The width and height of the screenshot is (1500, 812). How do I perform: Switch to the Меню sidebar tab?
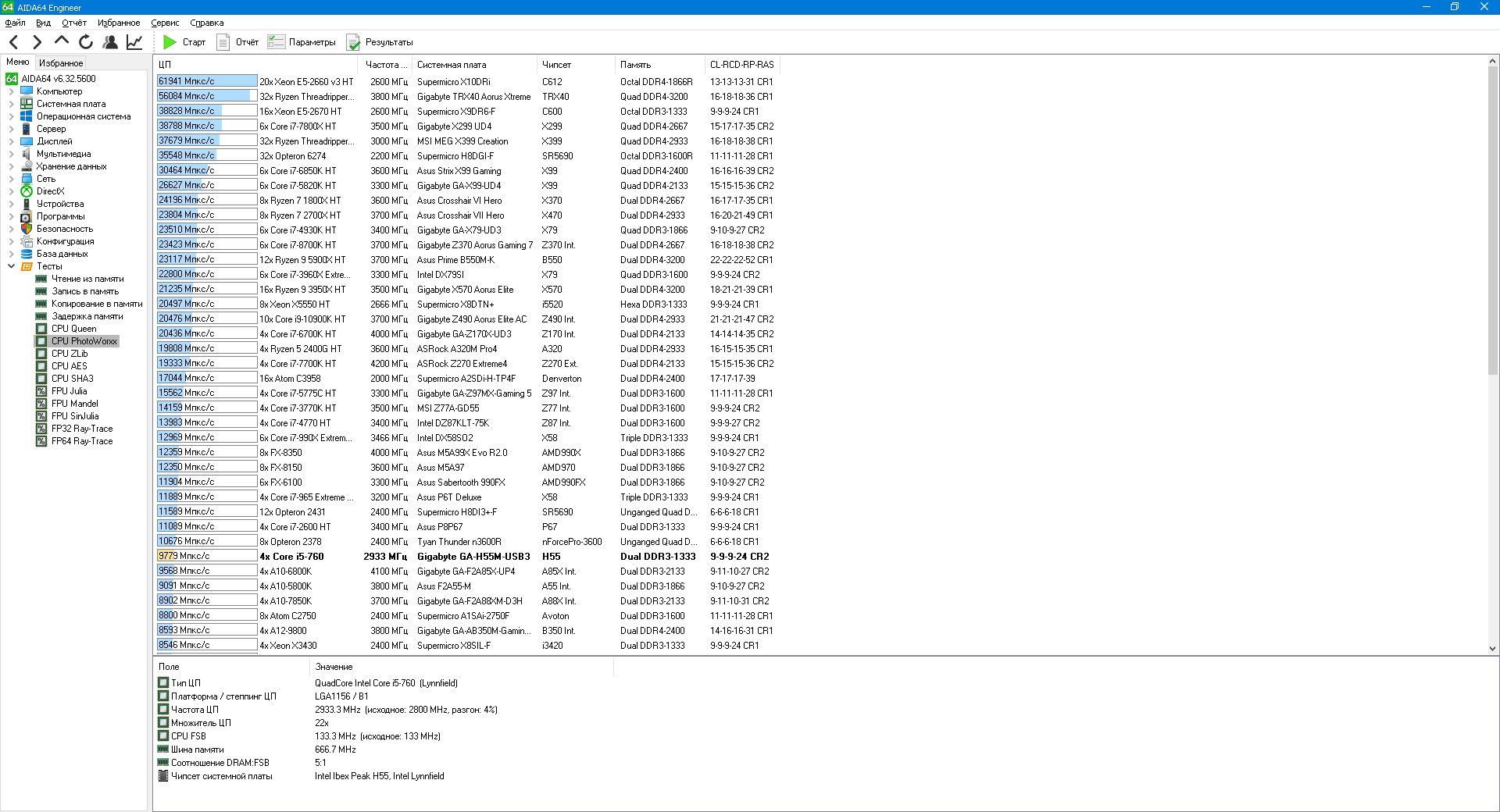coord(17,62)
